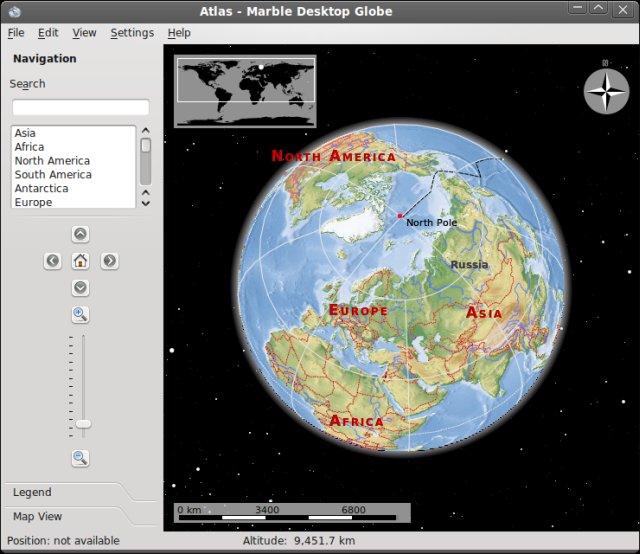Viewport: 640px width, 554px height.
Task: Open the Settings menu
Action: tap(132, 33)
